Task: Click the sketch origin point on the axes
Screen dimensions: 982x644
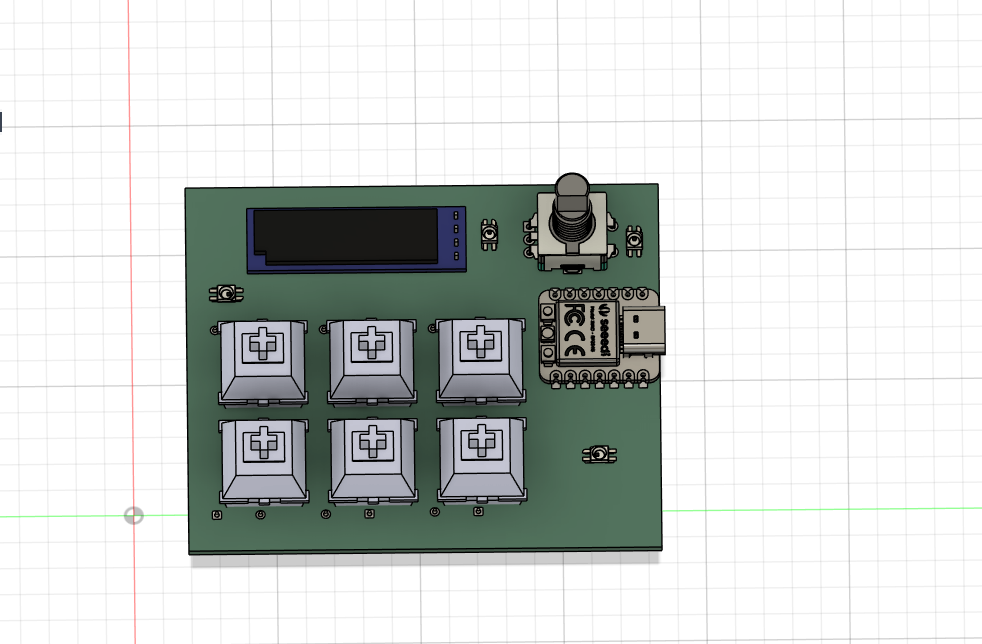Action: pos(133,516)
